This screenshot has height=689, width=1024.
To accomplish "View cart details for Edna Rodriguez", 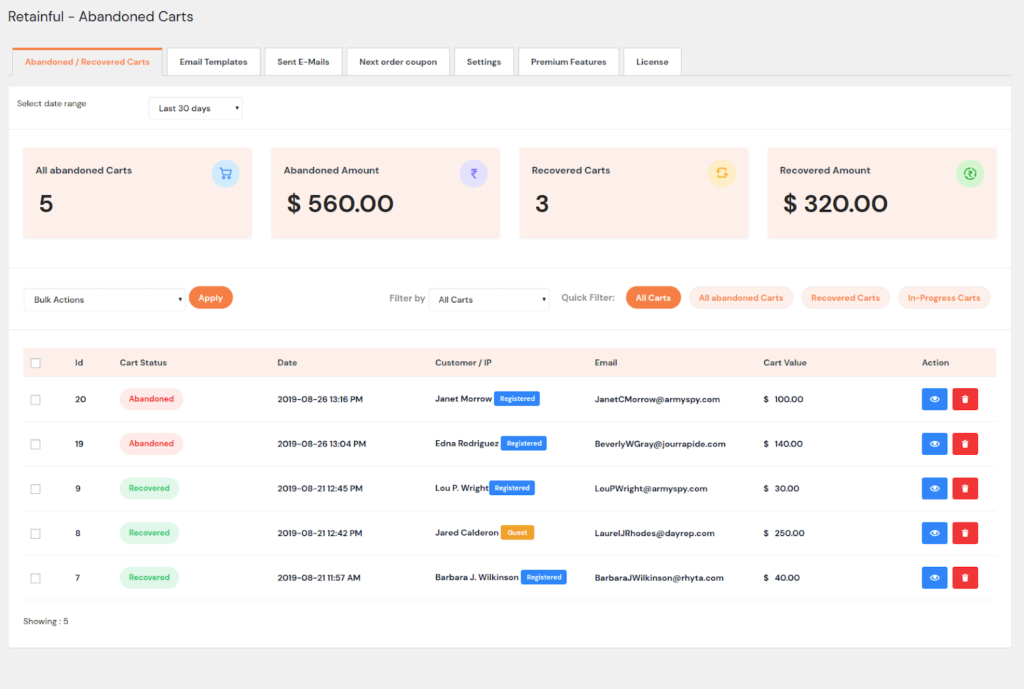I will (x=934, y=444).
